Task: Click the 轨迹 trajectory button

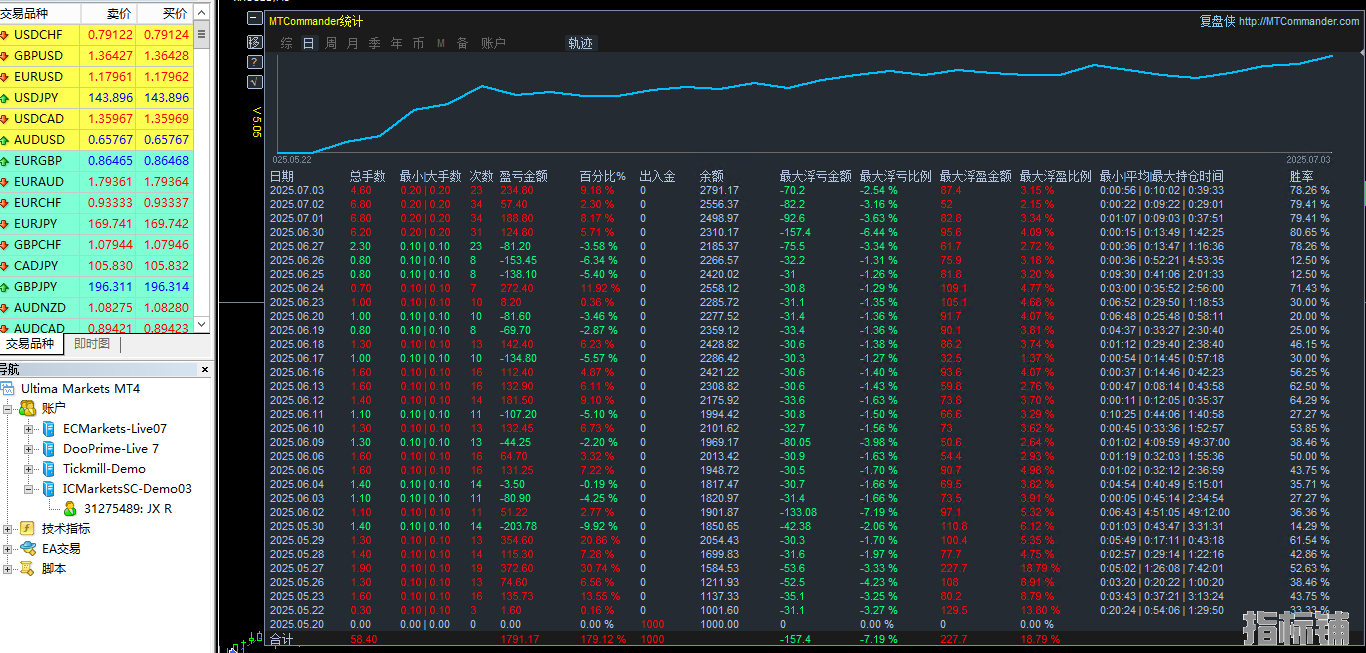Action: click(580, 43)
